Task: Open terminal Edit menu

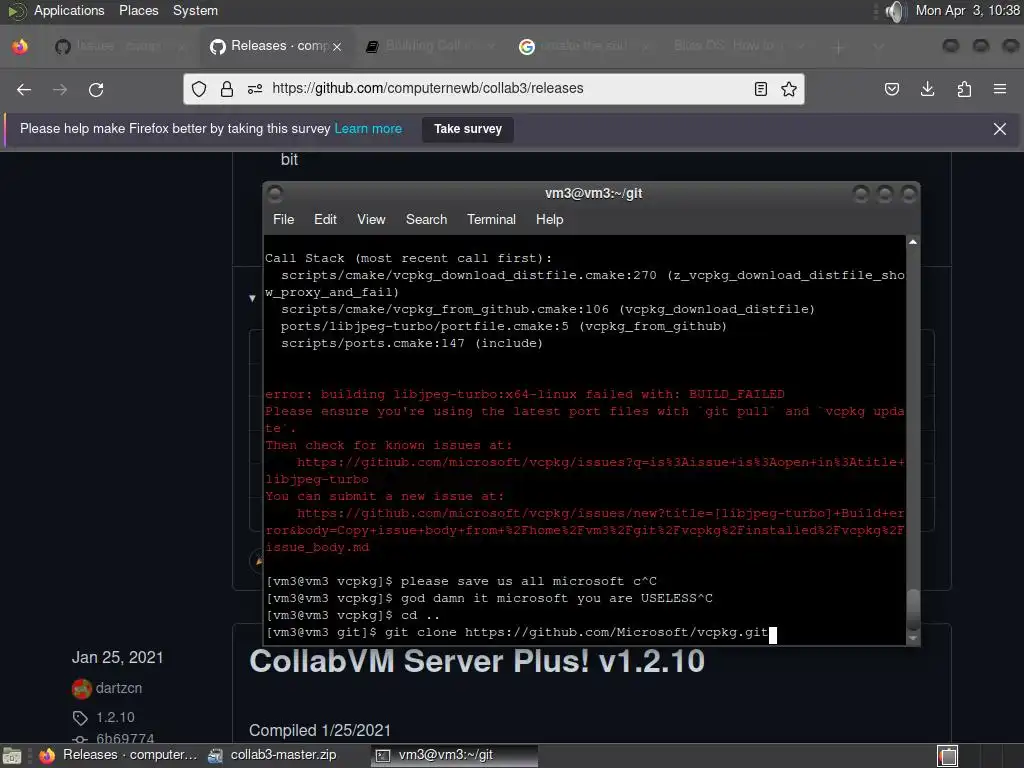Action: tap(325, 219)
